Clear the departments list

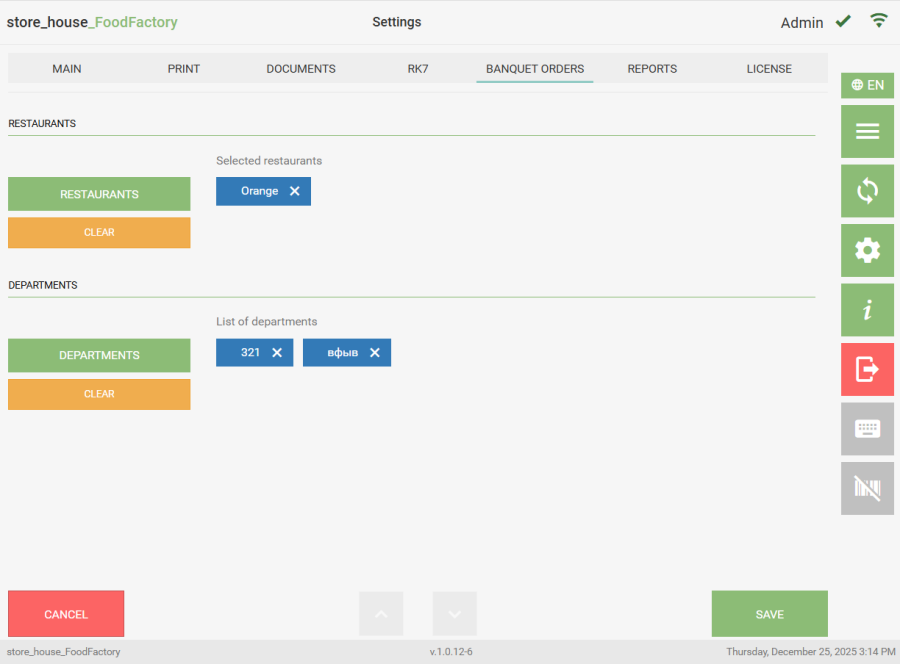99,394
